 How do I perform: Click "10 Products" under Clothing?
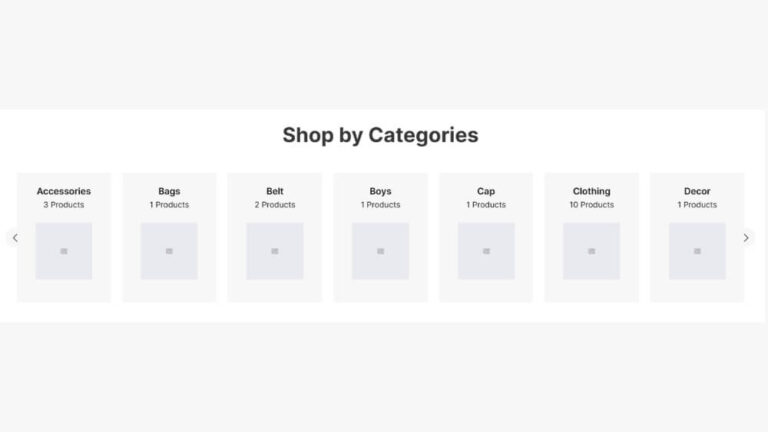(x=591, y=205)
